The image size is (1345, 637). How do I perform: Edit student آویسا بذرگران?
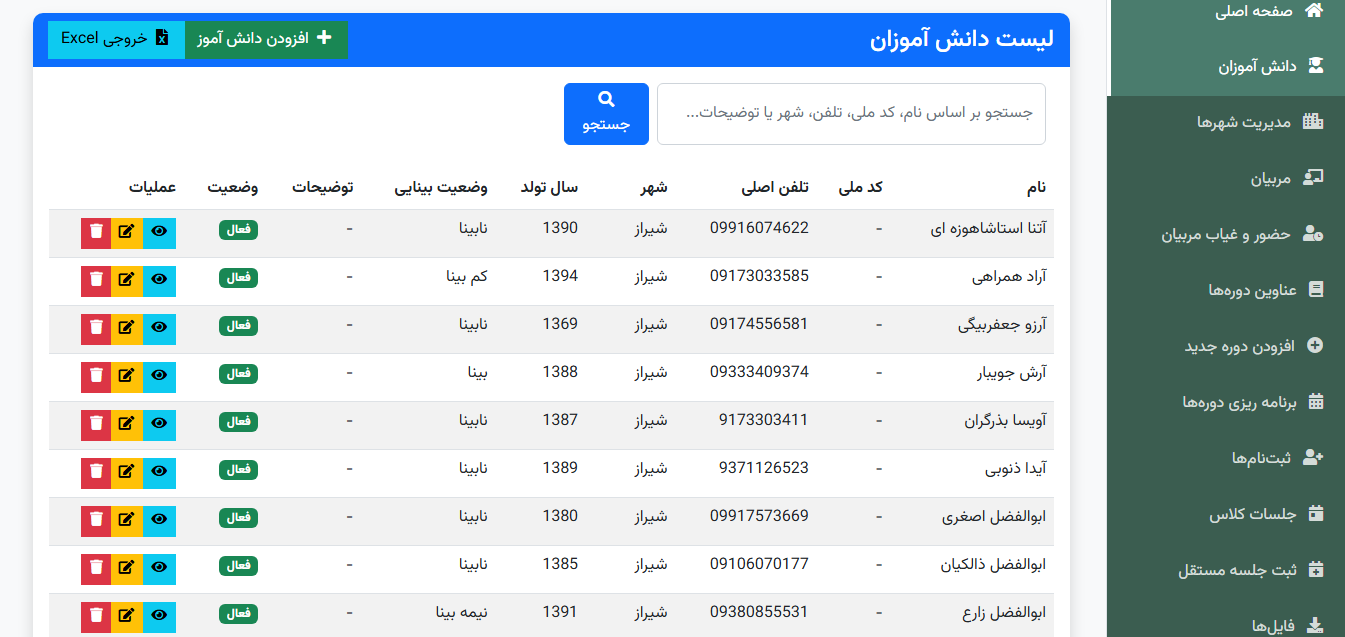(x=127, y=424)
